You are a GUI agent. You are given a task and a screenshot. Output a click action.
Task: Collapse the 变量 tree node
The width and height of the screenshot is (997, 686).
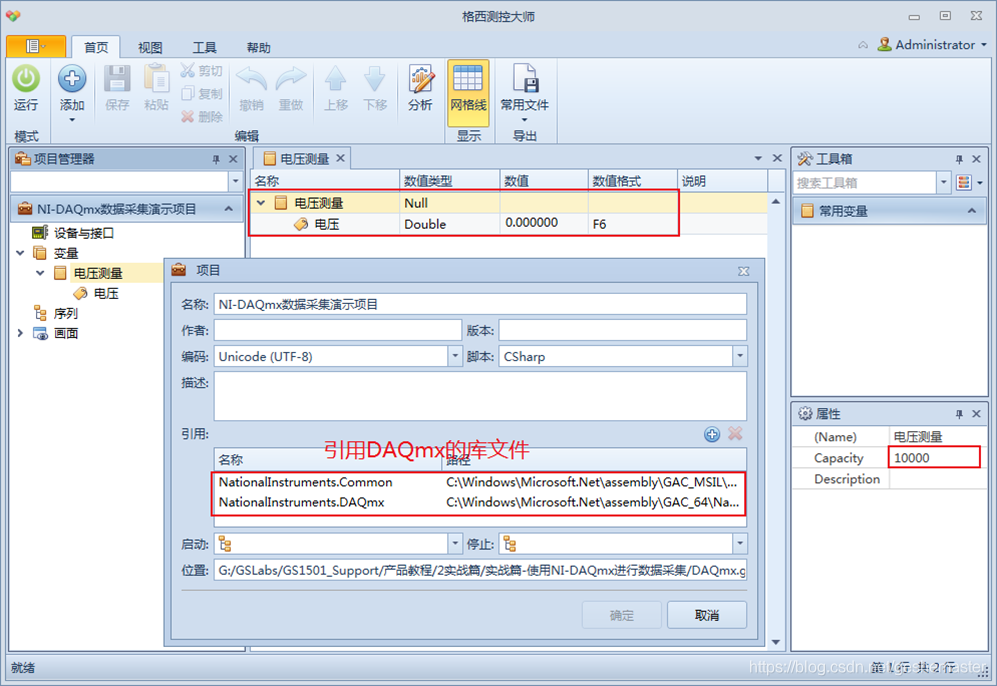pyautogui.click(x=20, y=253)
